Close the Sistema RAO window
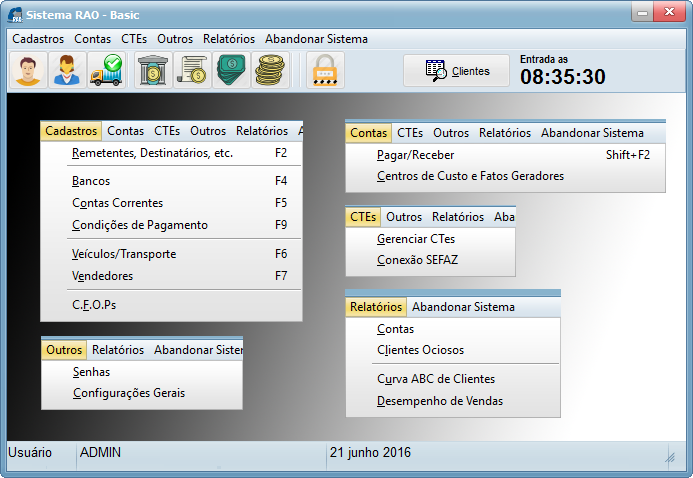 pos(670,12)
